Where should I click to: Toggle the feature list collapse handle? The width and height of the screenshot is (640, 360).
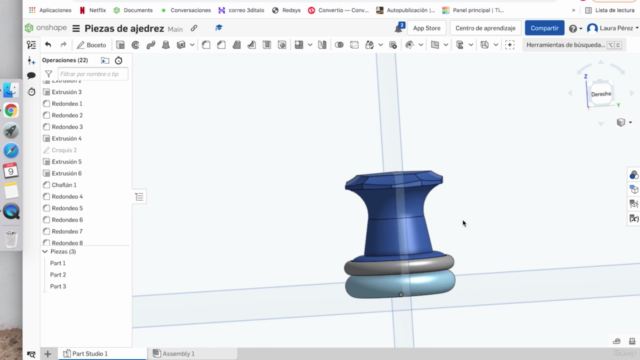click(x=139, y=197)
